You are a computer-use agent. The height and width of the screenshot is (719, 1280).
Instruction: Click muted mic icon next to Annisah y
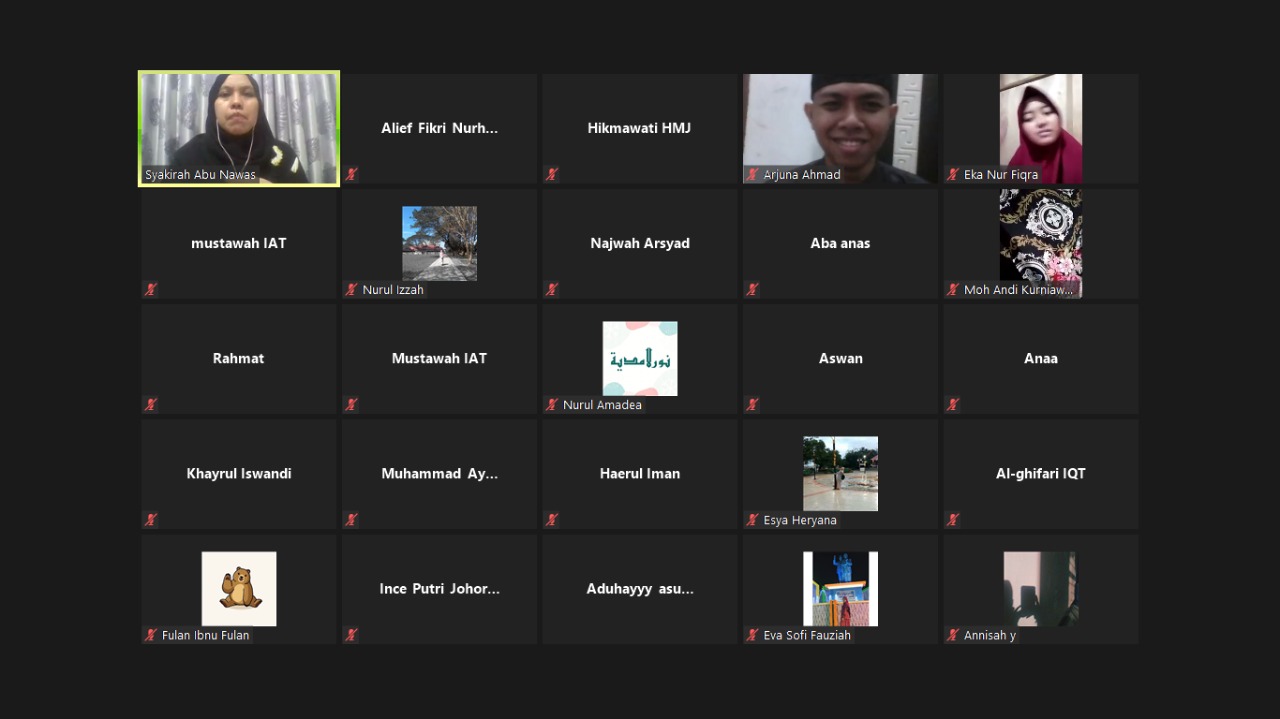pos(953,635)
